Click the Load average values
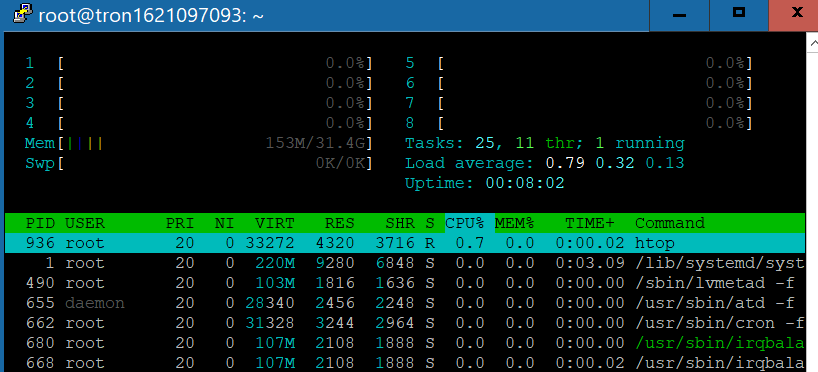Image resolution: width=818 pixels, height=372 pixels. tap(615, 163)
